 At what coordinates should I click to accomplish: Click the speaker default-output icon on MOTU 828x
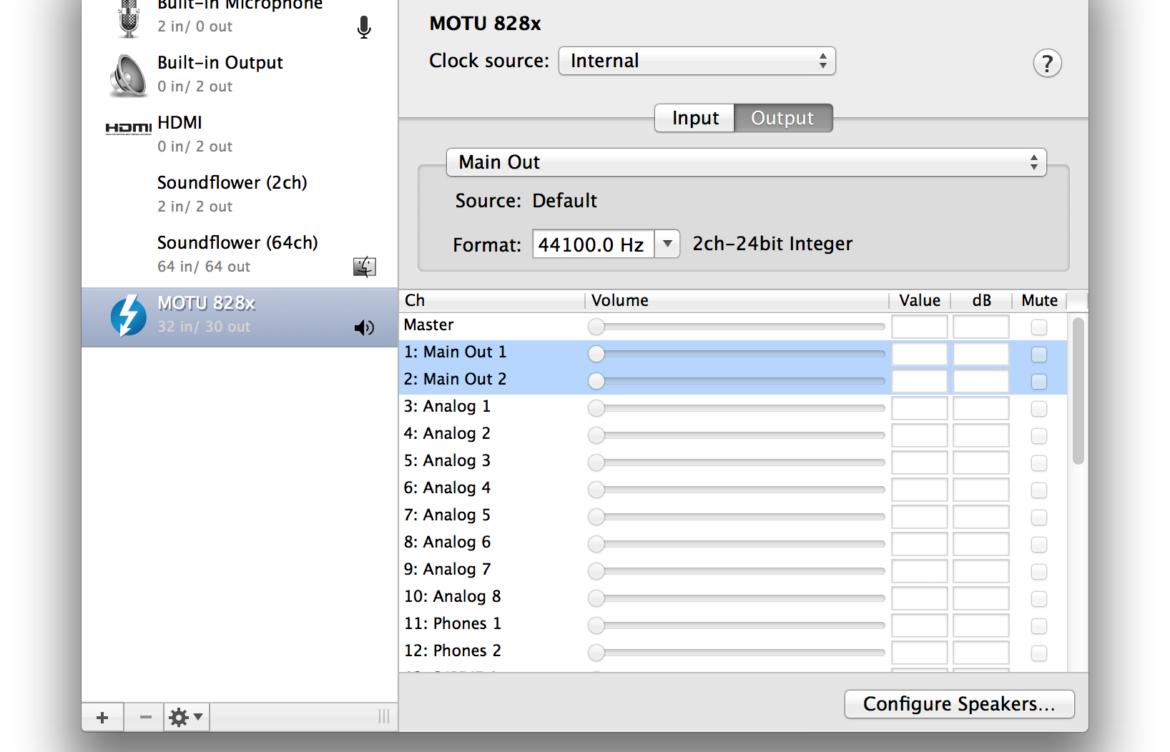click(364, 328)
